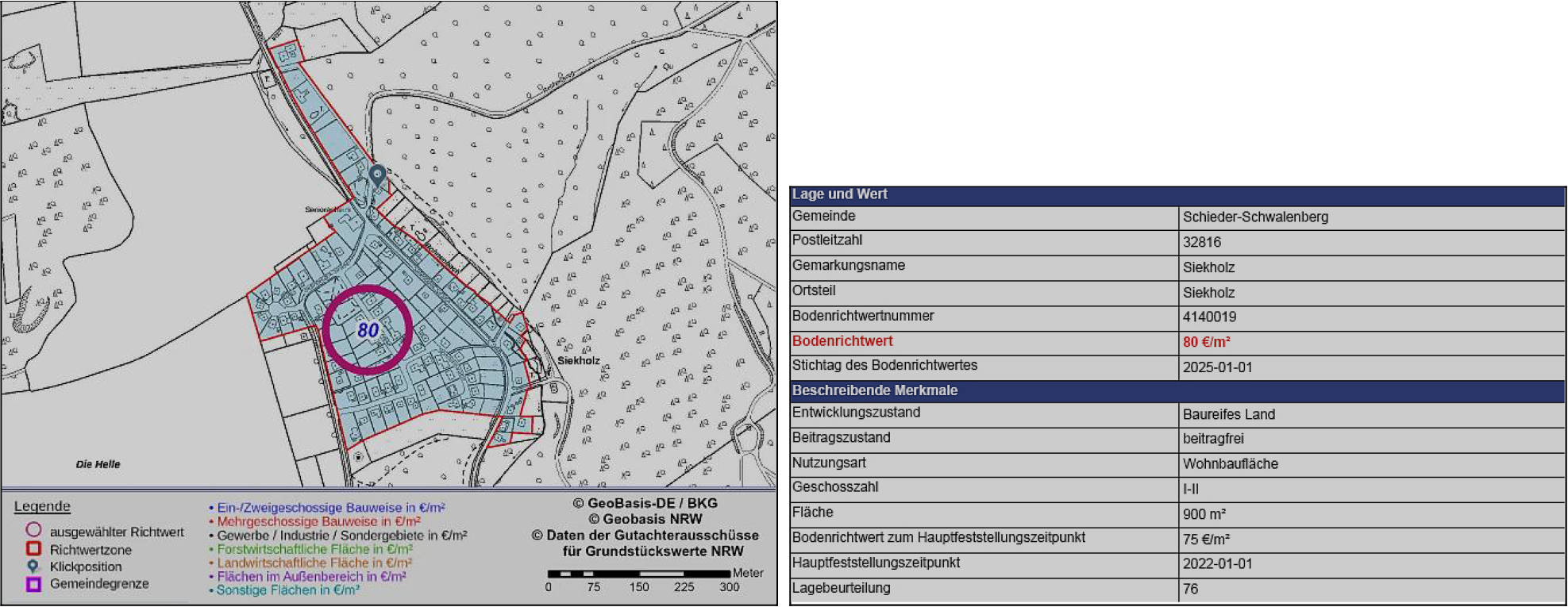
Task: Click the 'Gemarkungsname' row label
Action: [848, 265]
